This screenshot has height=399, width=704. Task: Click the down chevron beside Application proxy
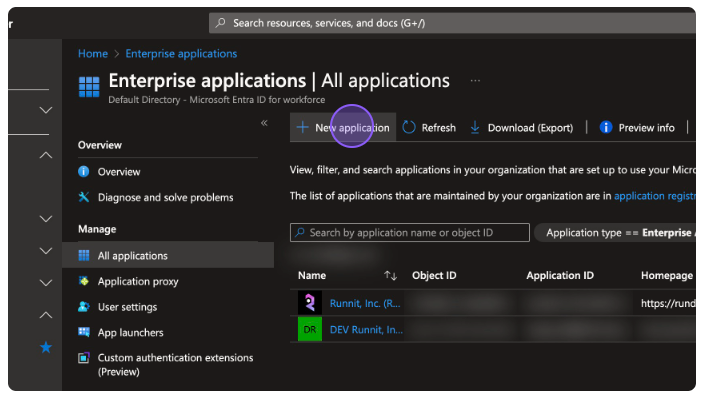46,283
